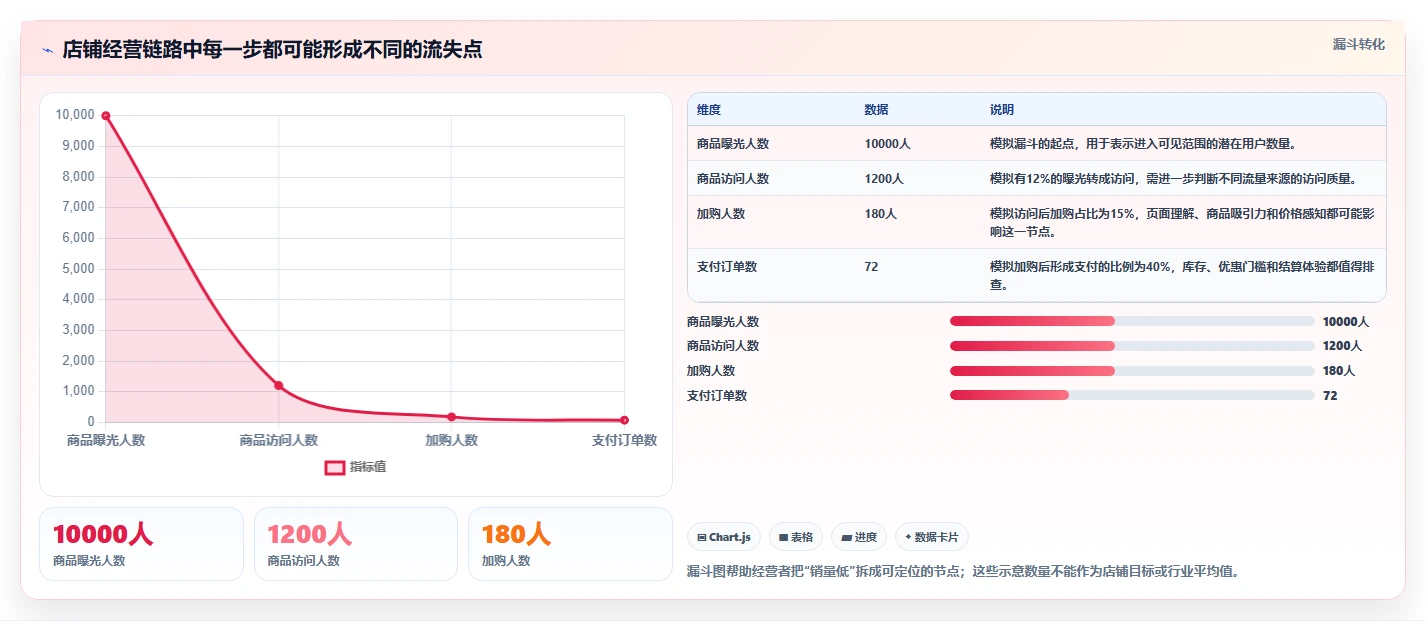Click the 商品访问人数 progress row label
Viewport: 1426px width, 621px height.
point(723,346)
